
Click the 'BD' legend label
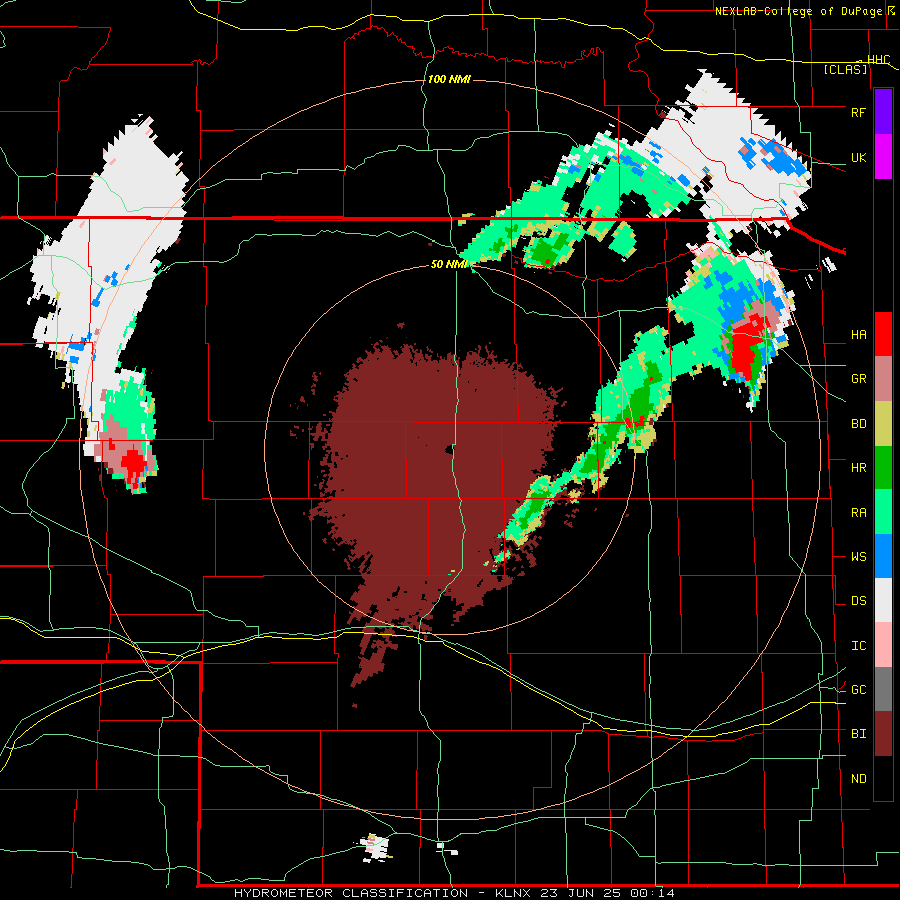click(x=858, y=424)
